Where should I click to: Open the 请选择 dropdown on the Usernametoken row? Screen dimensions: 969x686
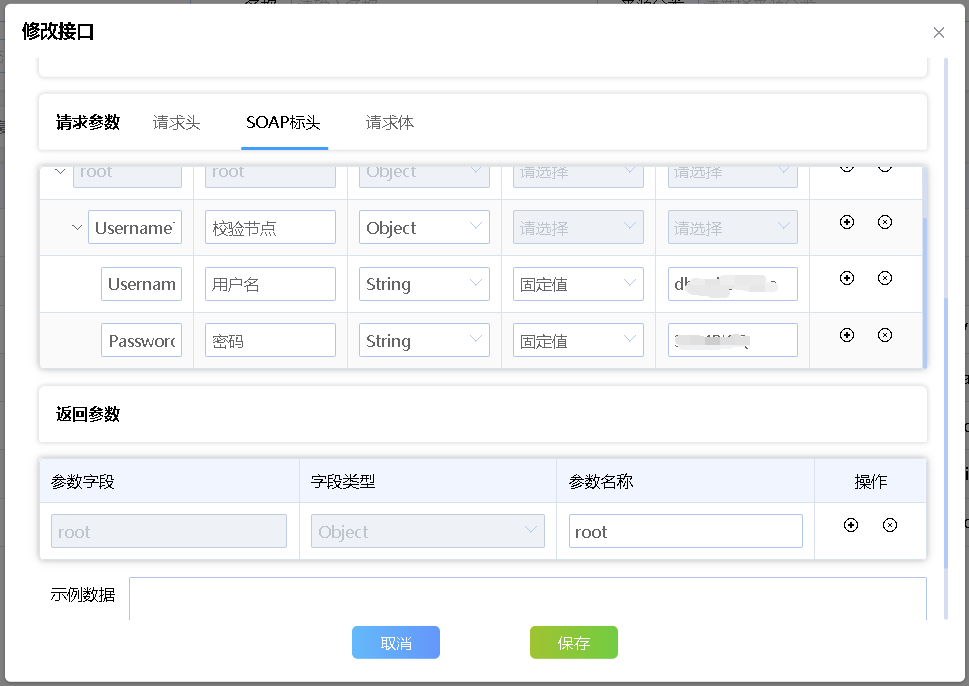coord(578,227)
